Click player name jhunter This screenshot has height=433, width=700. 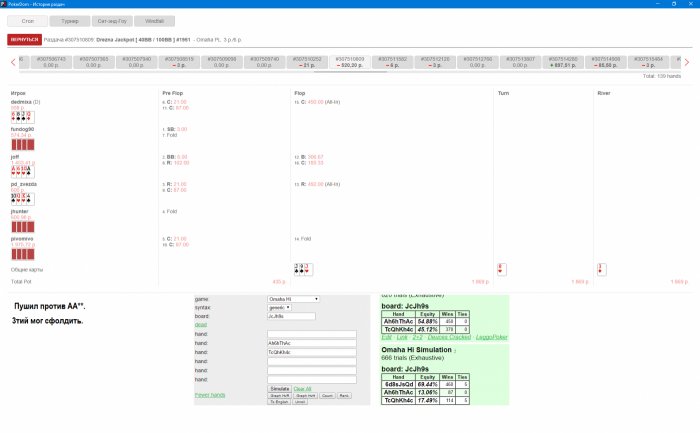tap(20, 211)
